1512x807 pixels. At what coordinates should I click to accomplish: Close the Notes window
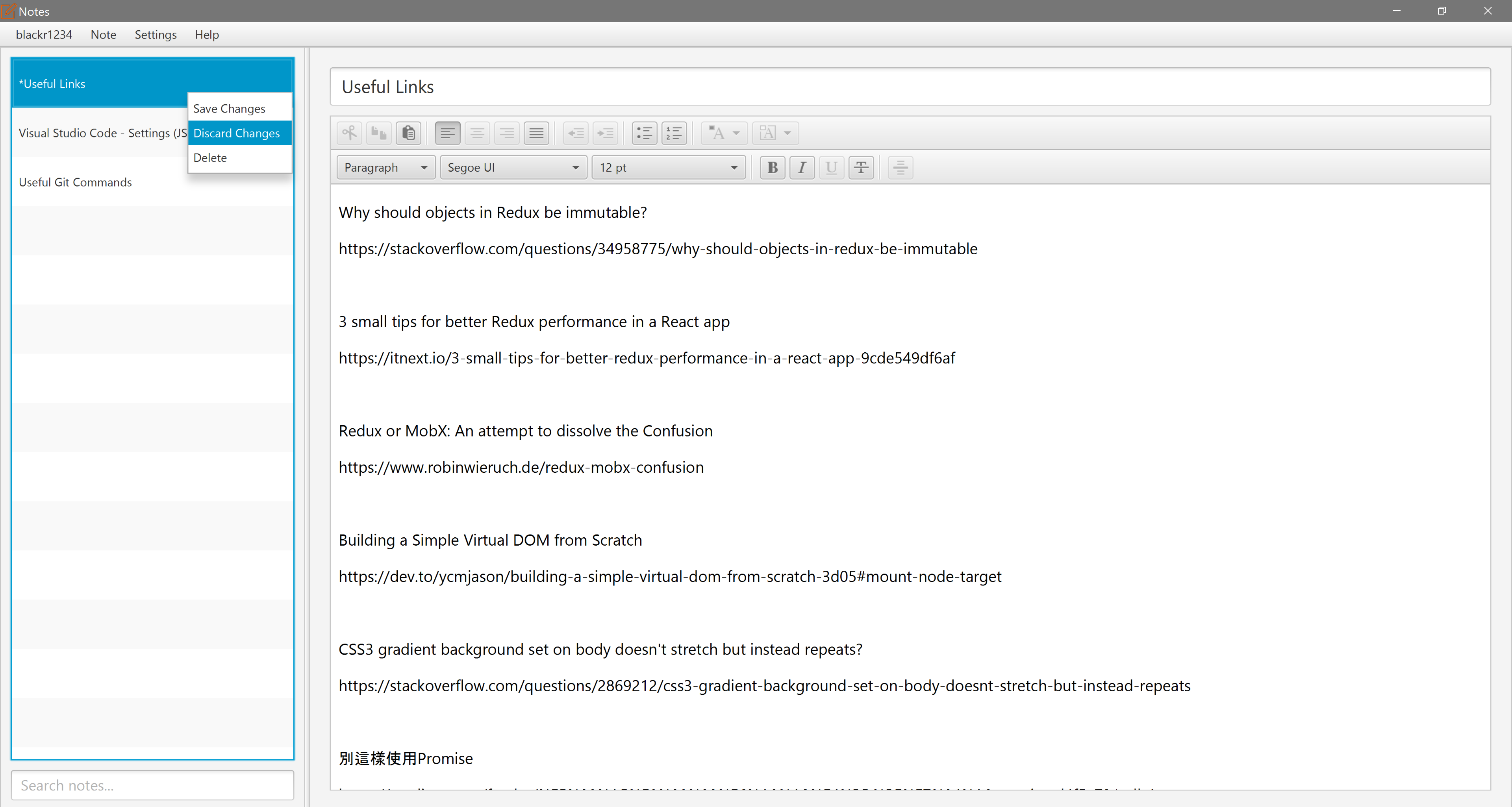(x=1487, y=11)
